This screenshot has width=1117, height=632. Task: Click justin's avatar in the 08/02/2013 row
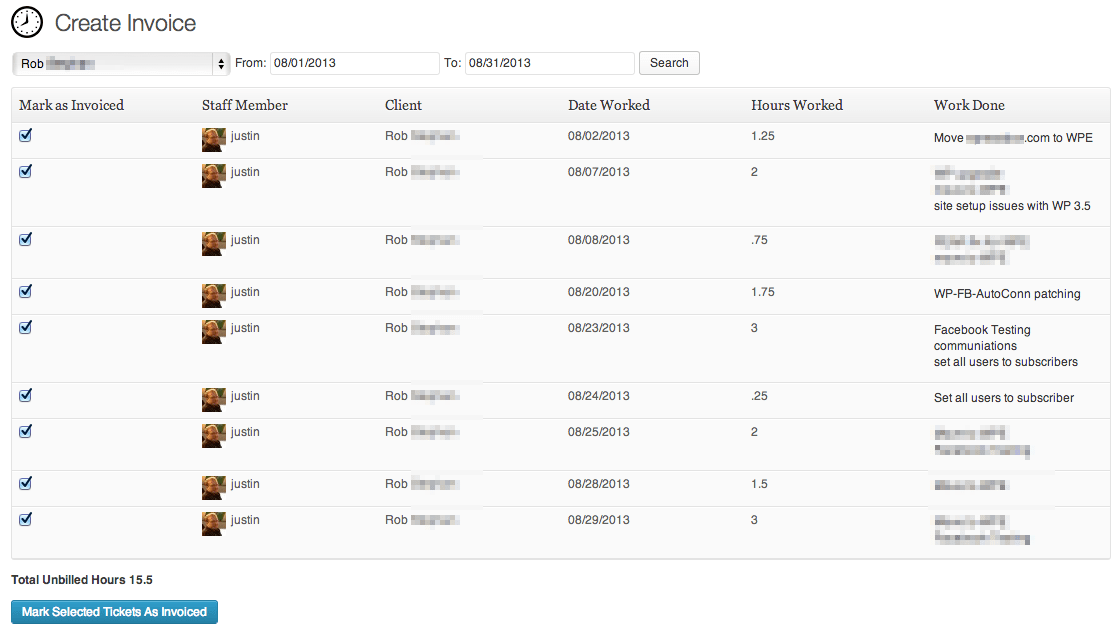(213, 140)
